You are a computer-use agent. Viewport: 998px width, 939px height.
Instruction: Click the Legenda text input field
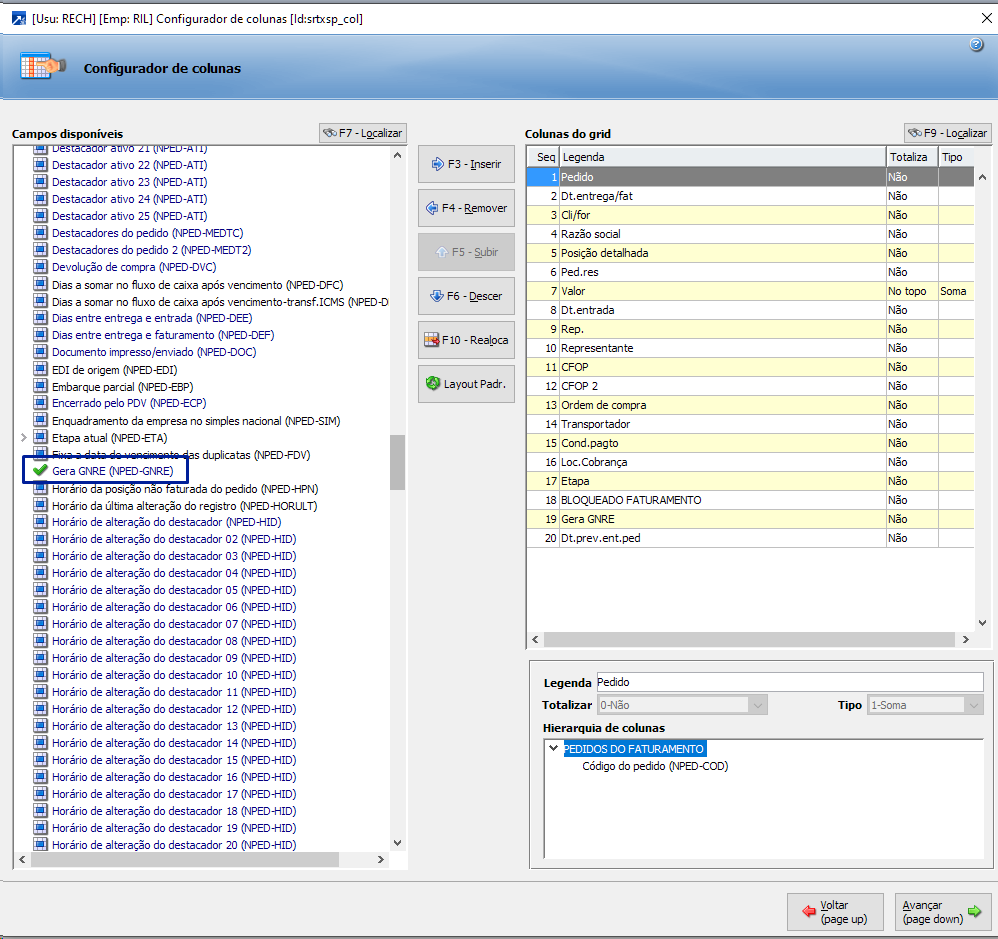tap(789, 682)
